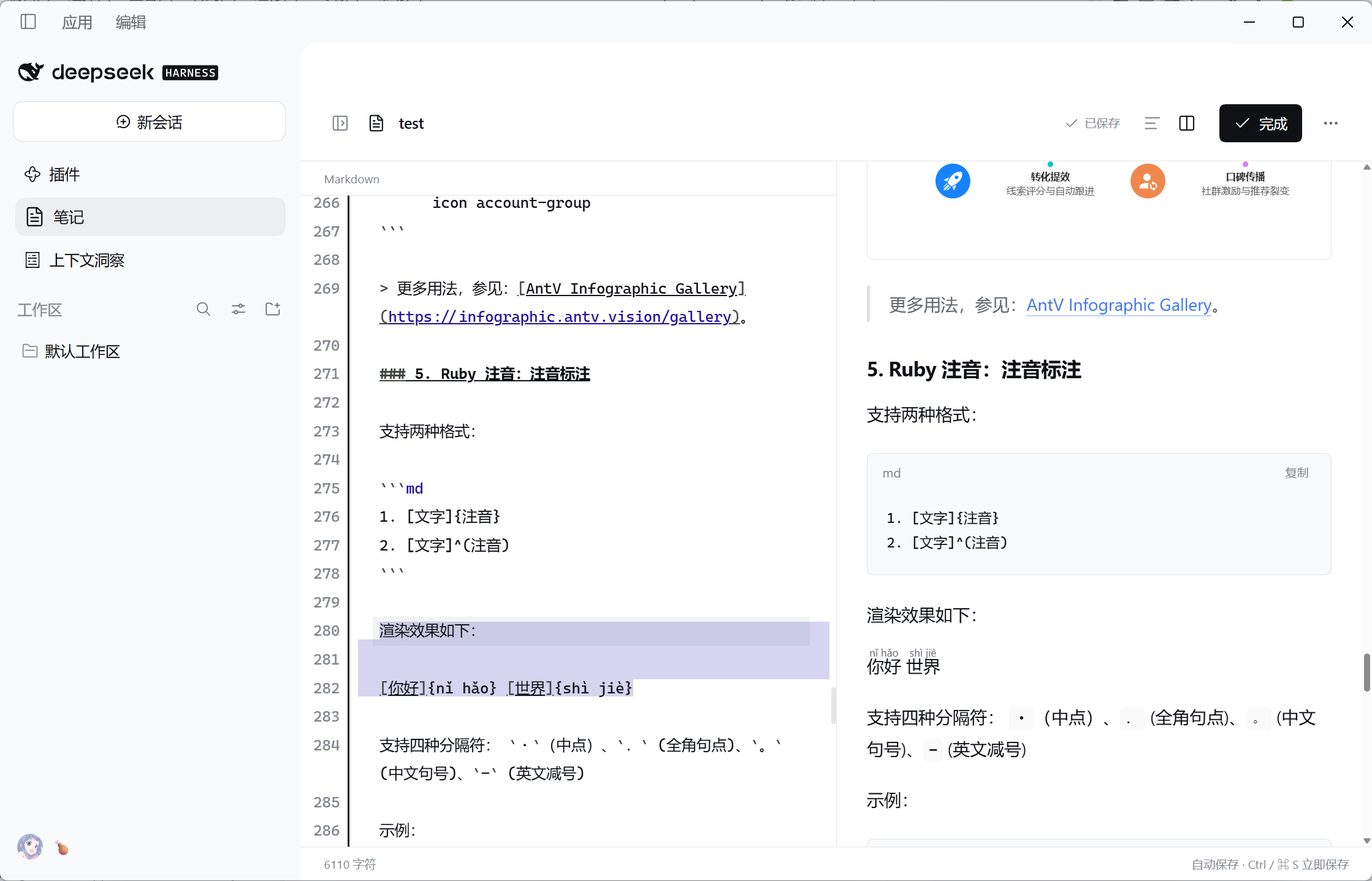Screen dimensions: 1372x881
Task: Open the 插件 plugins section
Action: [x=150, y=174]
